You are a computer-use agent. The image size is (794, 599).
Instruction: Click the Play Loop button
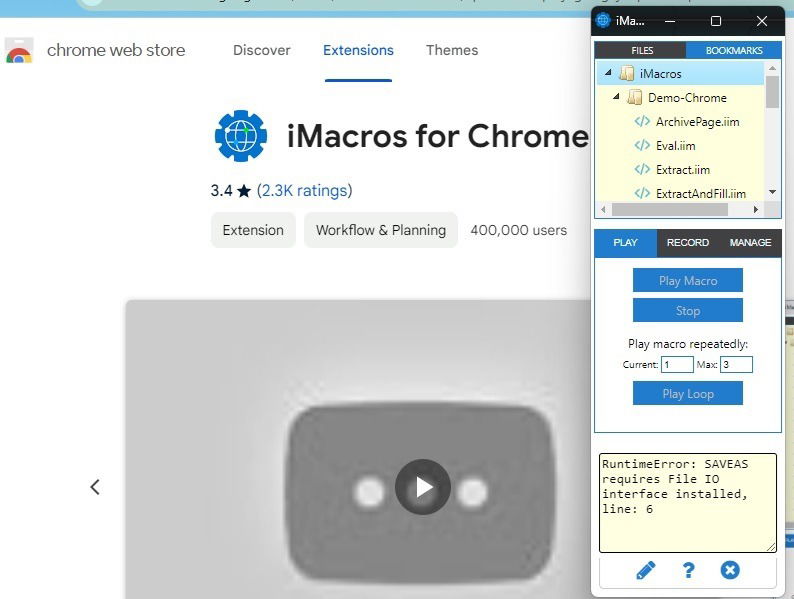coord(688,393)
